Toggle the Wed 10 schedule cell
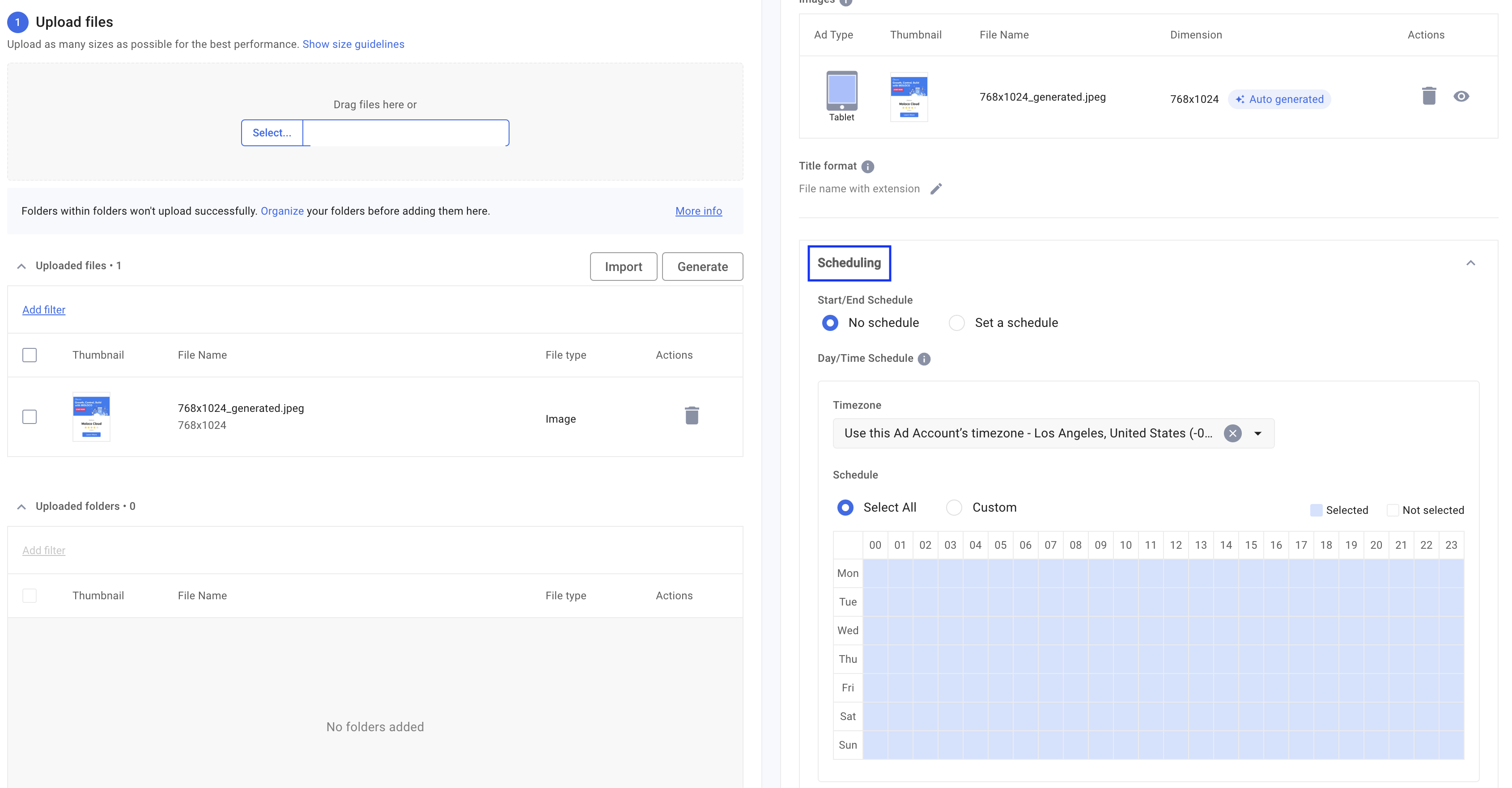The width and height of the screenshot is (1512, 788). pos(1126,631)
